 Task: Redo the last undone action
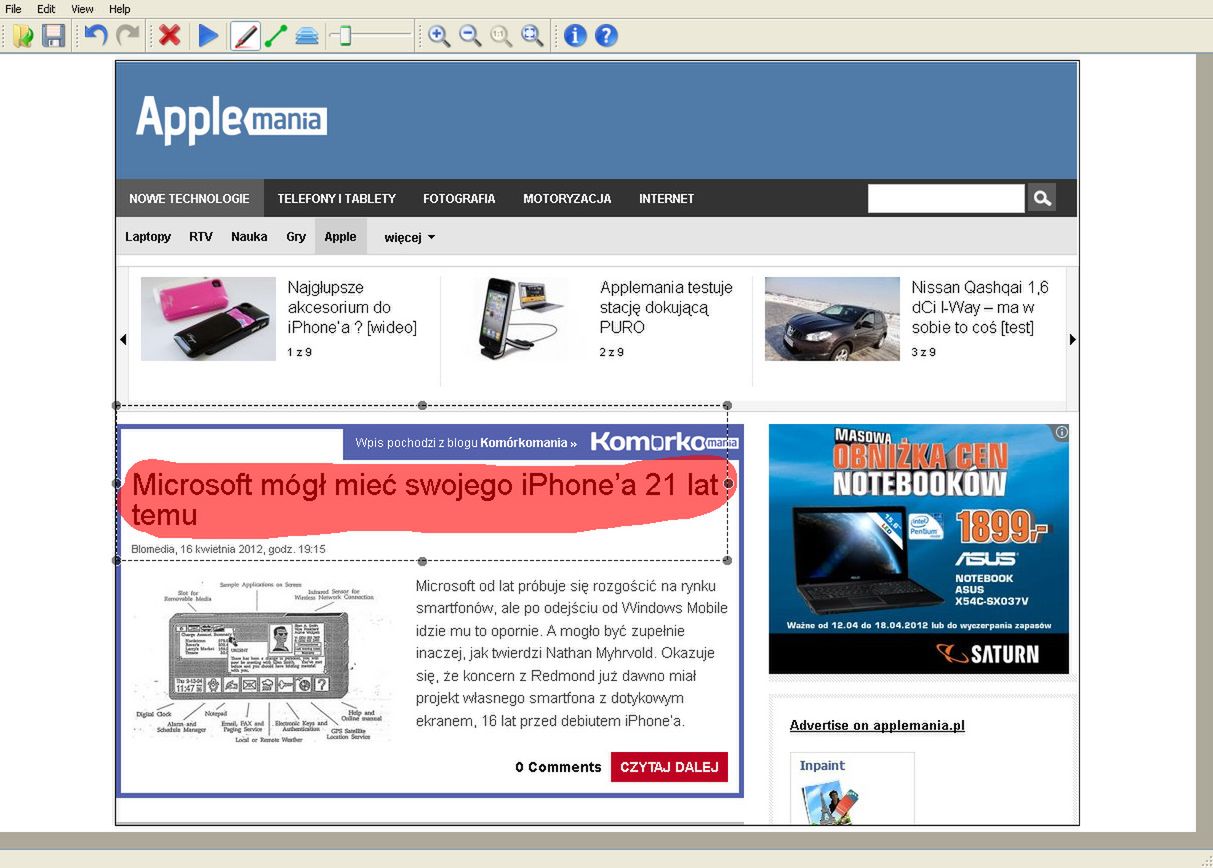[x=127, y=36]
